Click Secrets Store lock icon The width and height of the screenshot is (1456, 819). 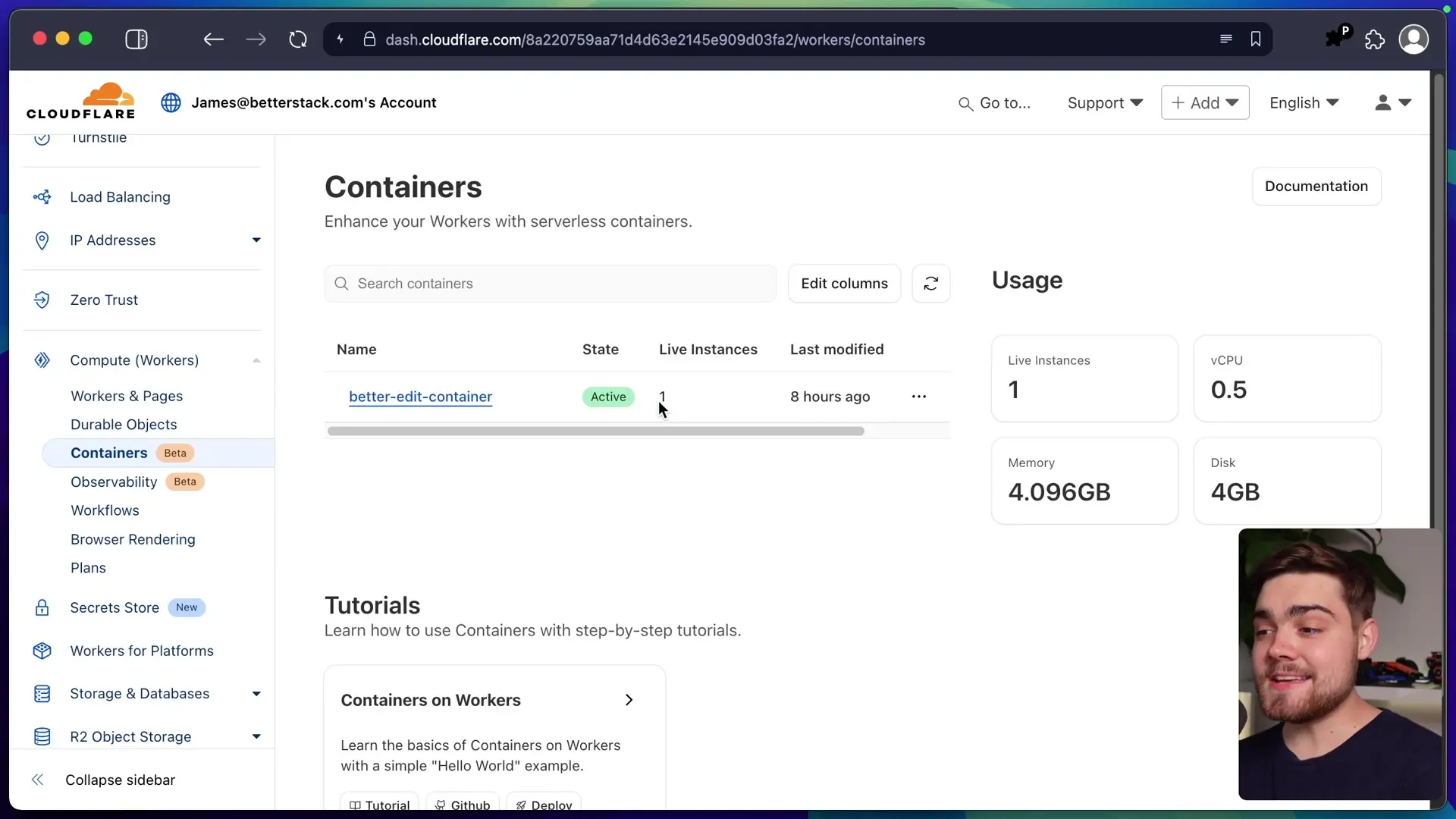[x=42, y=607]
